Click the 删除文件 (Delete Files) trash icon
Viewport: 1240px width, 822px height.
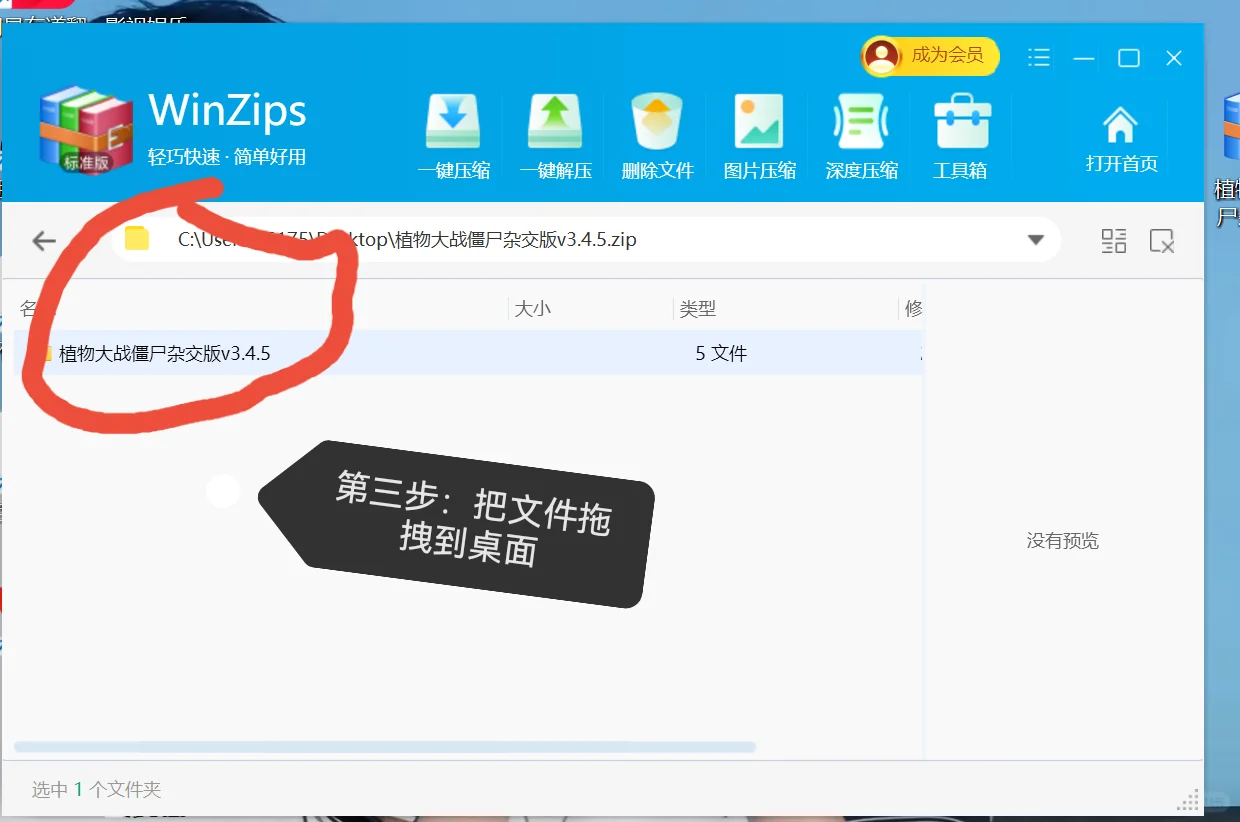(657, 120)
